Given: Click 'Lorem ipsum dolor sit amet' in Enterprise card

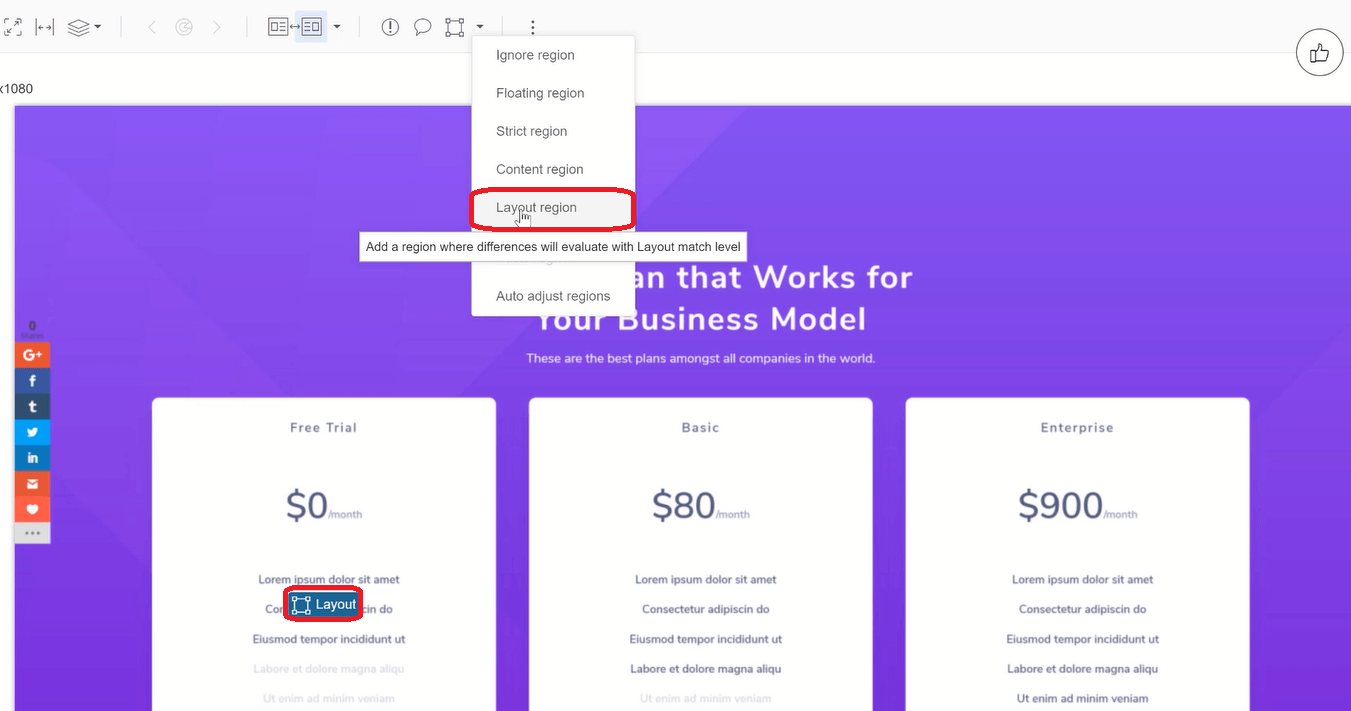Looking at the screenshot, I should (x=1083, y=579).
